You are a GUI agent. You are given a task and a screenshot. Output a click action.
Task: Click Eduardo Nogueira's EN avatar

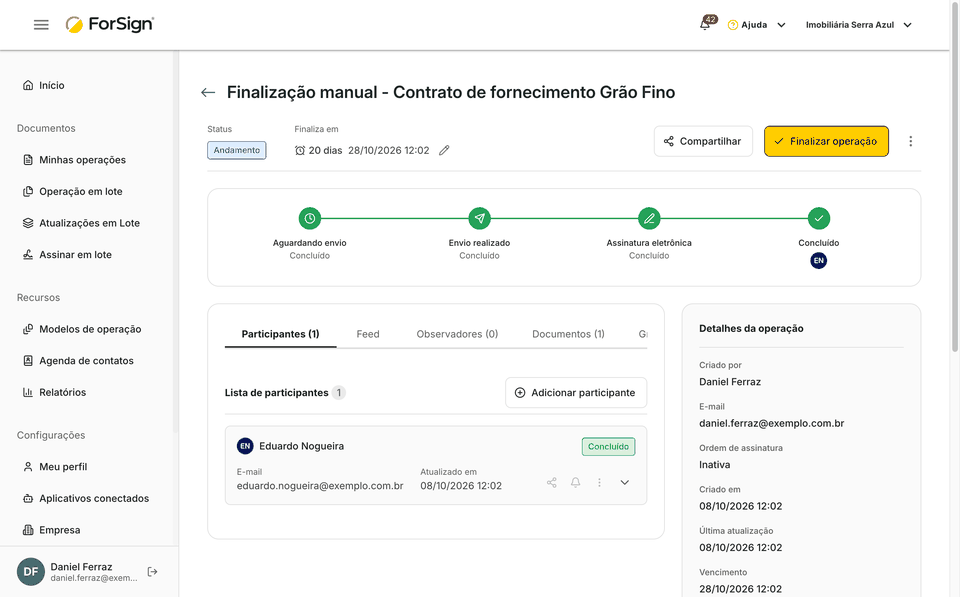tap(245, 446)
